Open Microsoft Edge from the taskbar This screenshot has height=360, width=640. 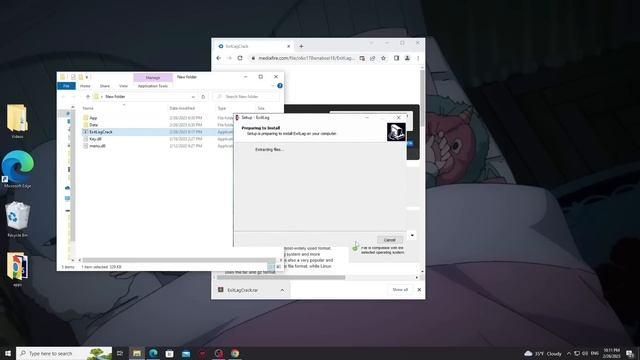(x=153, y=353)
